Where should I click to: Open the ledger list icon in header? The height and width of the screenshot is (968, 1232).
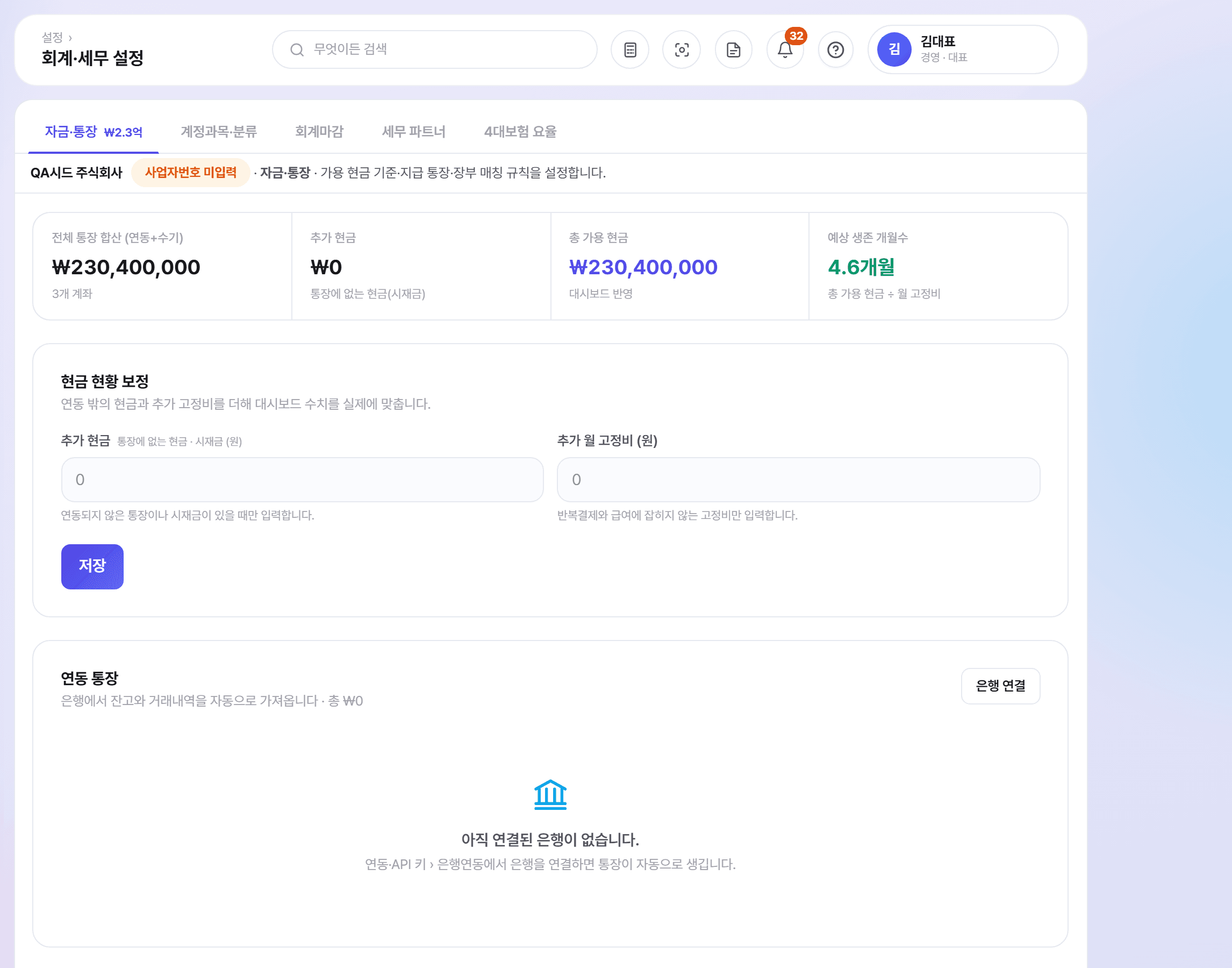pos(629,50)
